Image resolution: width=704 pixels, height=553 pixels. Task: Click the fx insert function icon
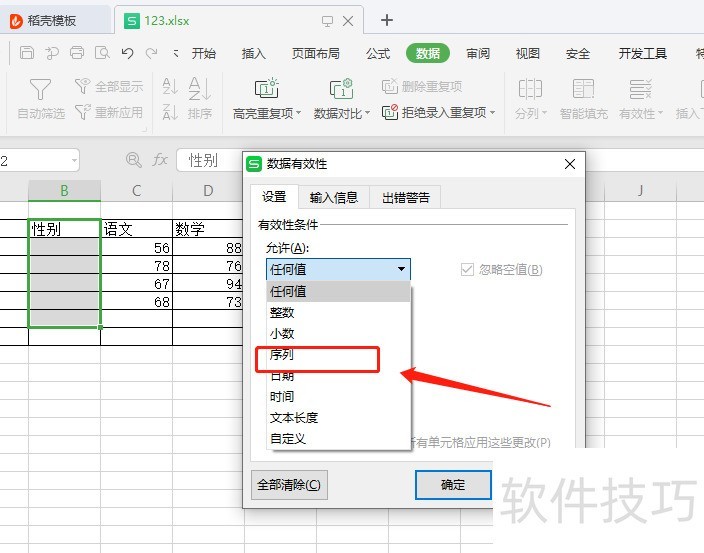tap(160, 159)
